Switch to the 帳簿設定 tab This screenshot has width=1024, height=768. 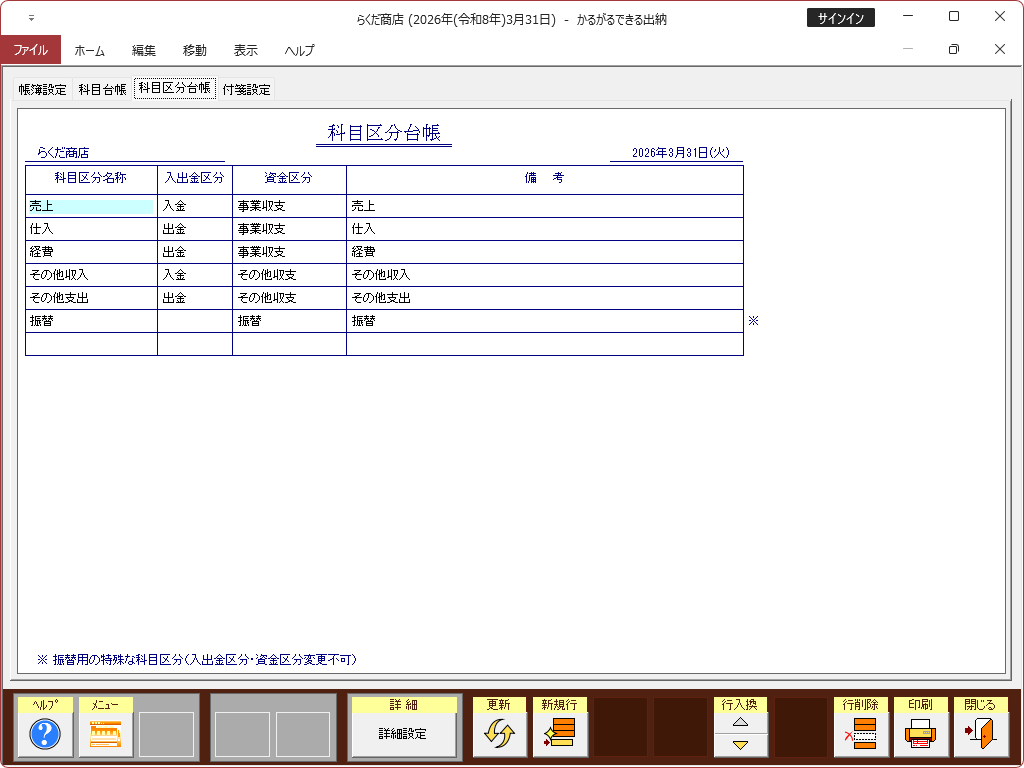pos(43,89)
